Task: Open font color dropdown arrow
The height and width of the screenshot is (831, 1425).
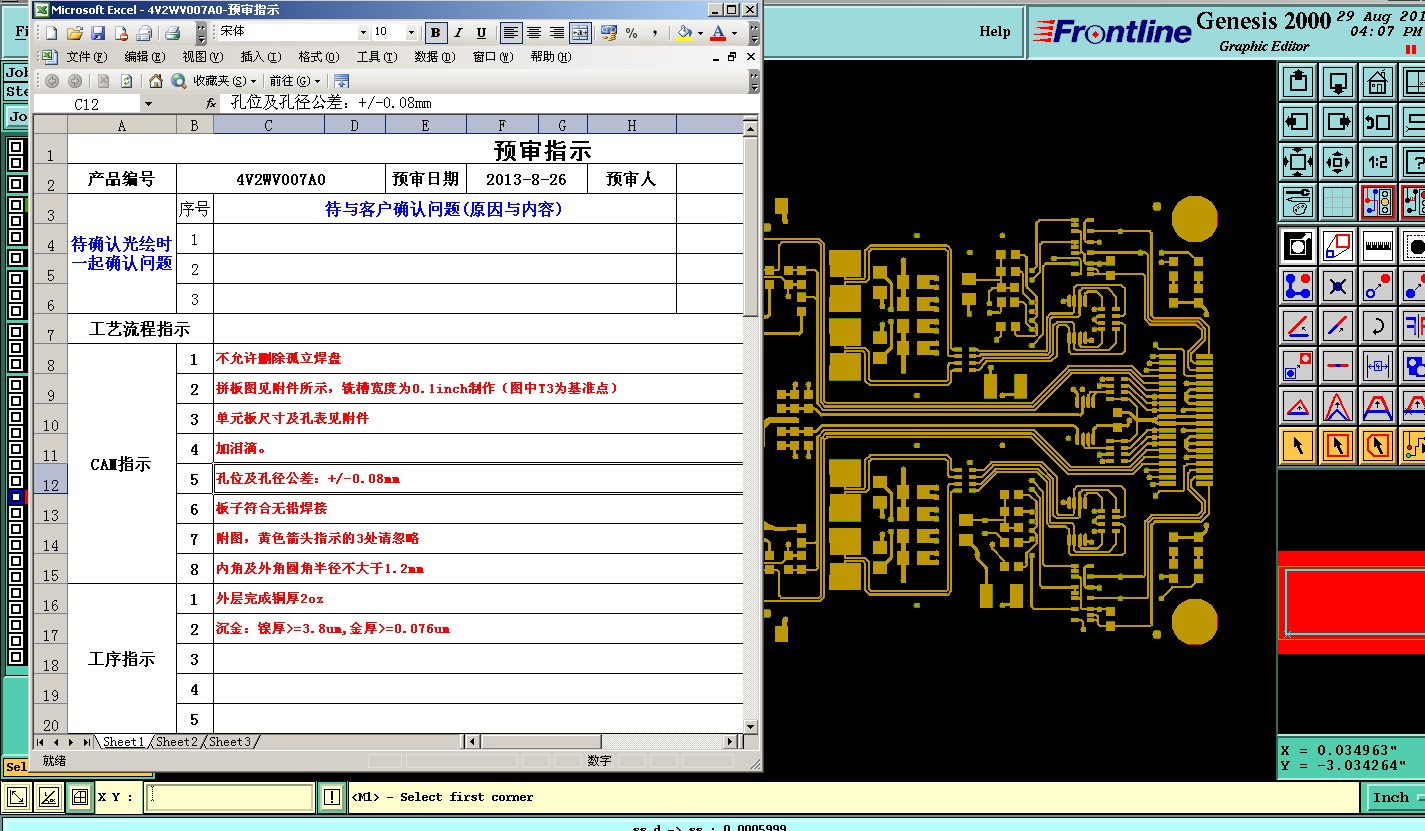Action: coord(734,33)
